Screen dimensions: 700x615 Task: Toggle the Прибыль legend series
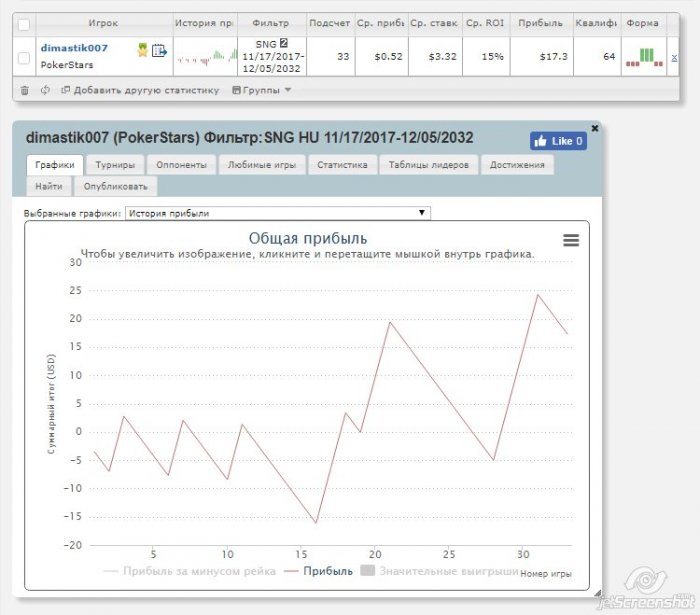click(318, 571)
